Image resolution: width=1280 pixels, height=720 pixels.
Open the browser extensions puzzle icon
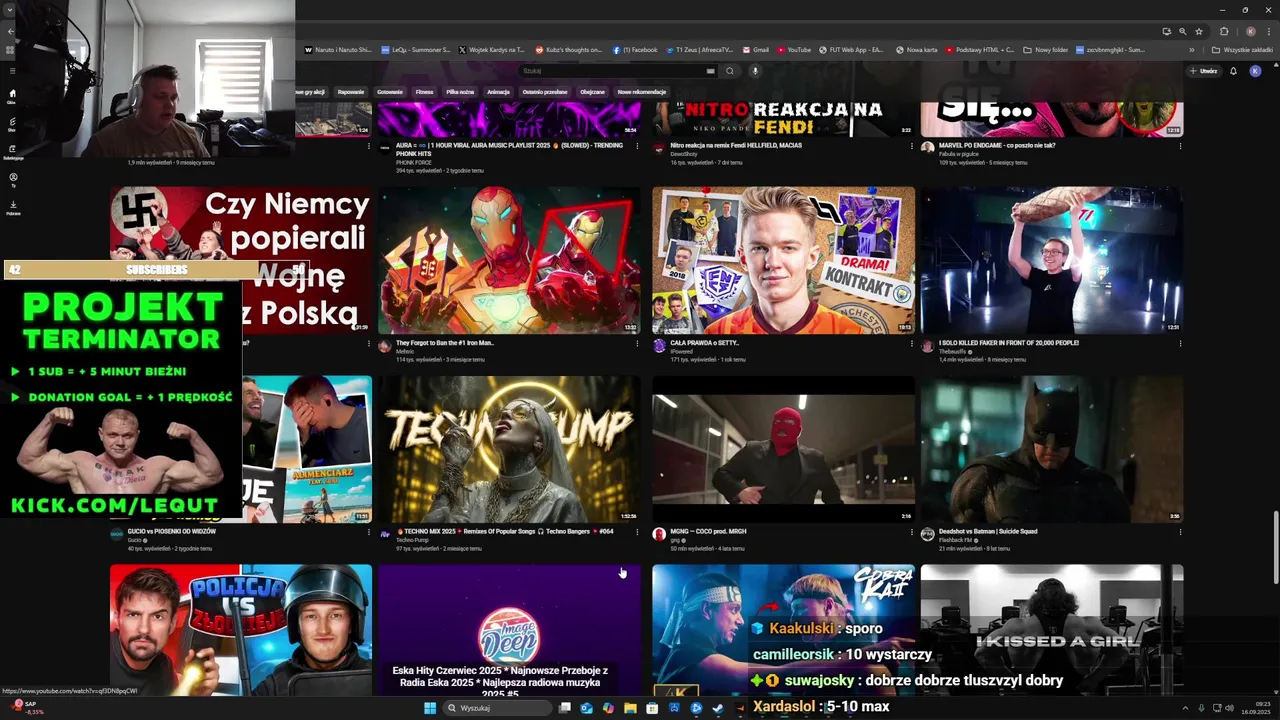tap(1224, 31)
